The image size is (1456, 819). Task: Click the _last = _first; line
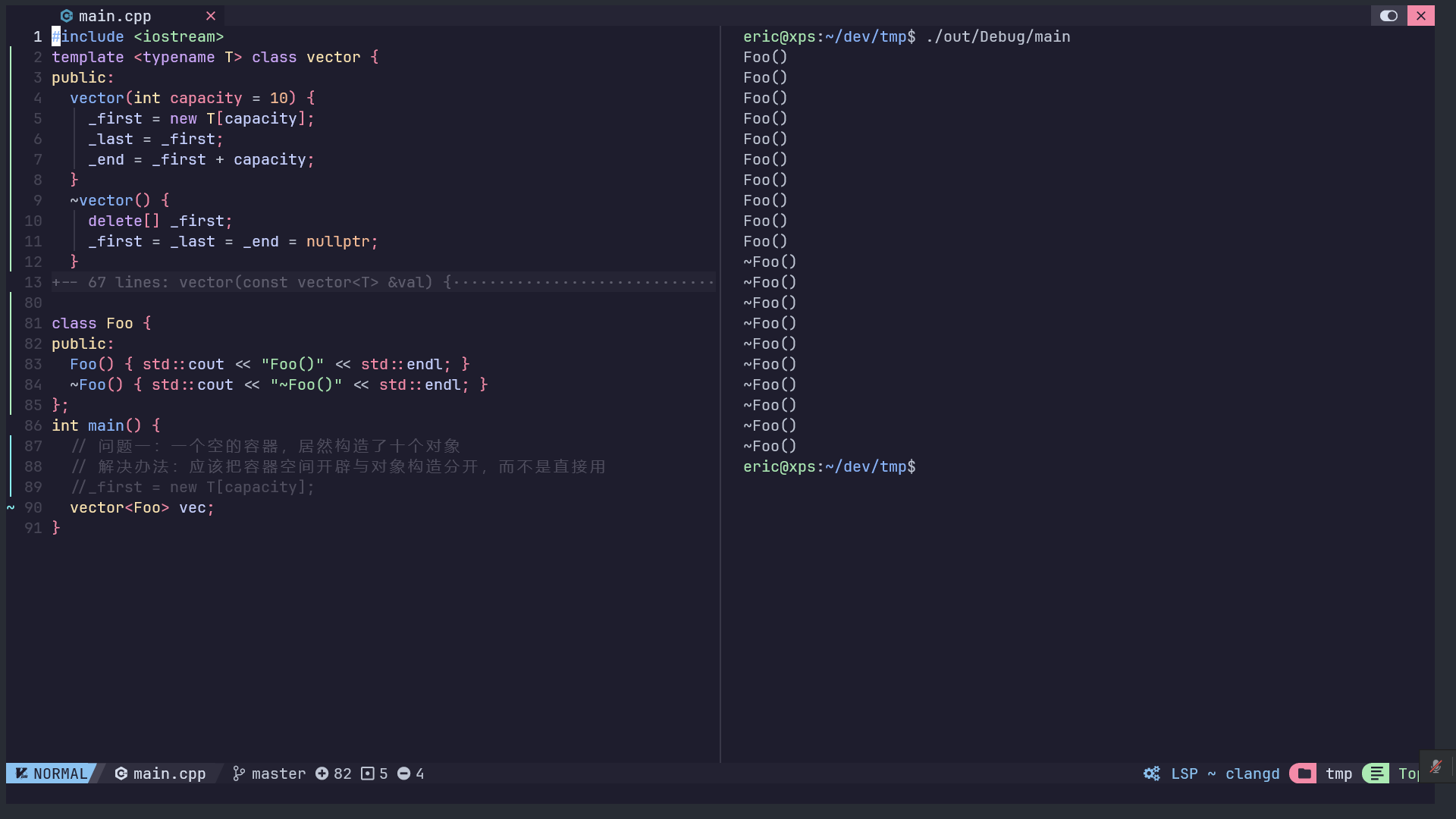tap(155, 139)
